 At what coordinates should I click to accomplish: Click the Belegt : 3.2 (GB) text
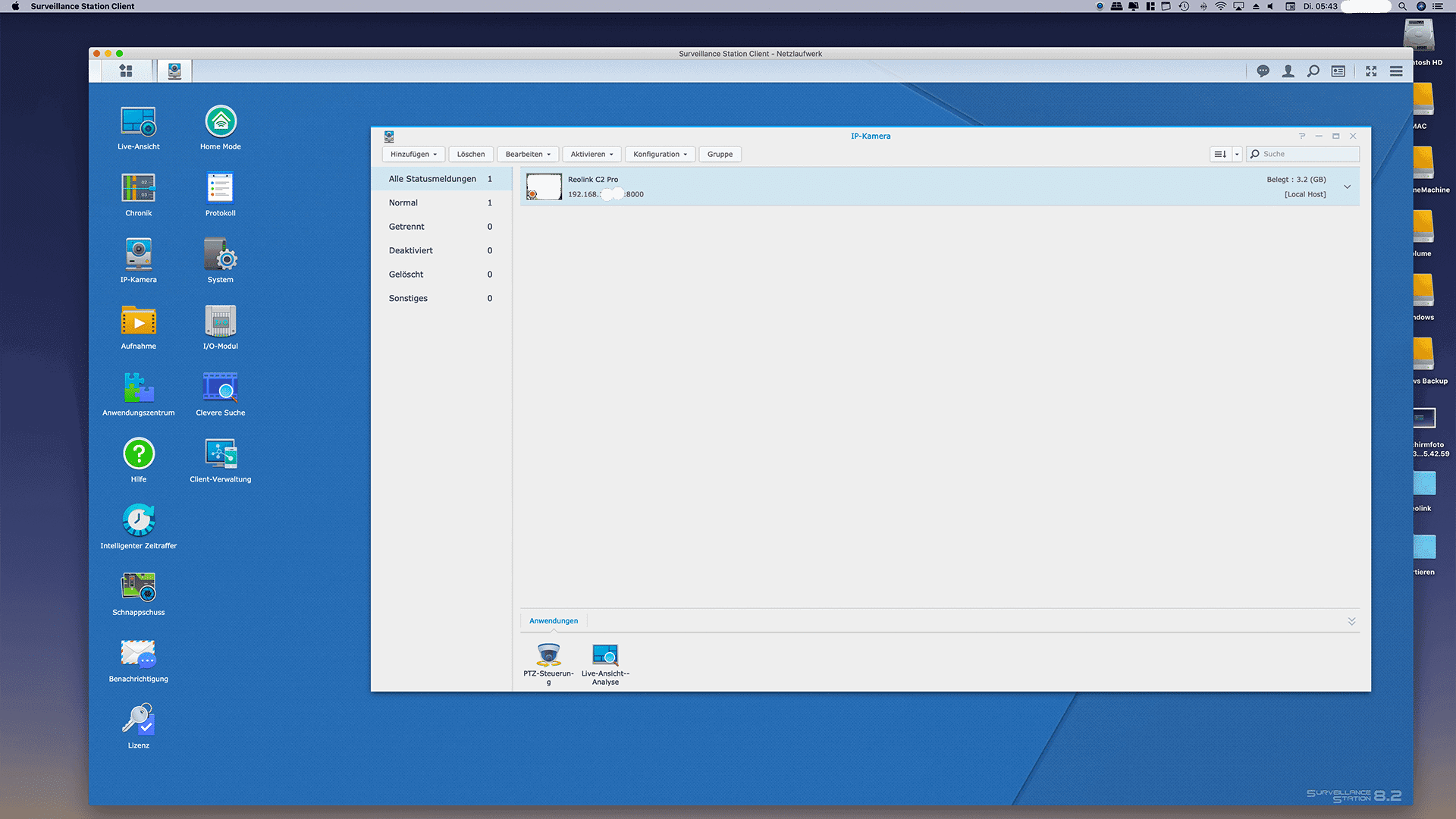point(1296,180)
